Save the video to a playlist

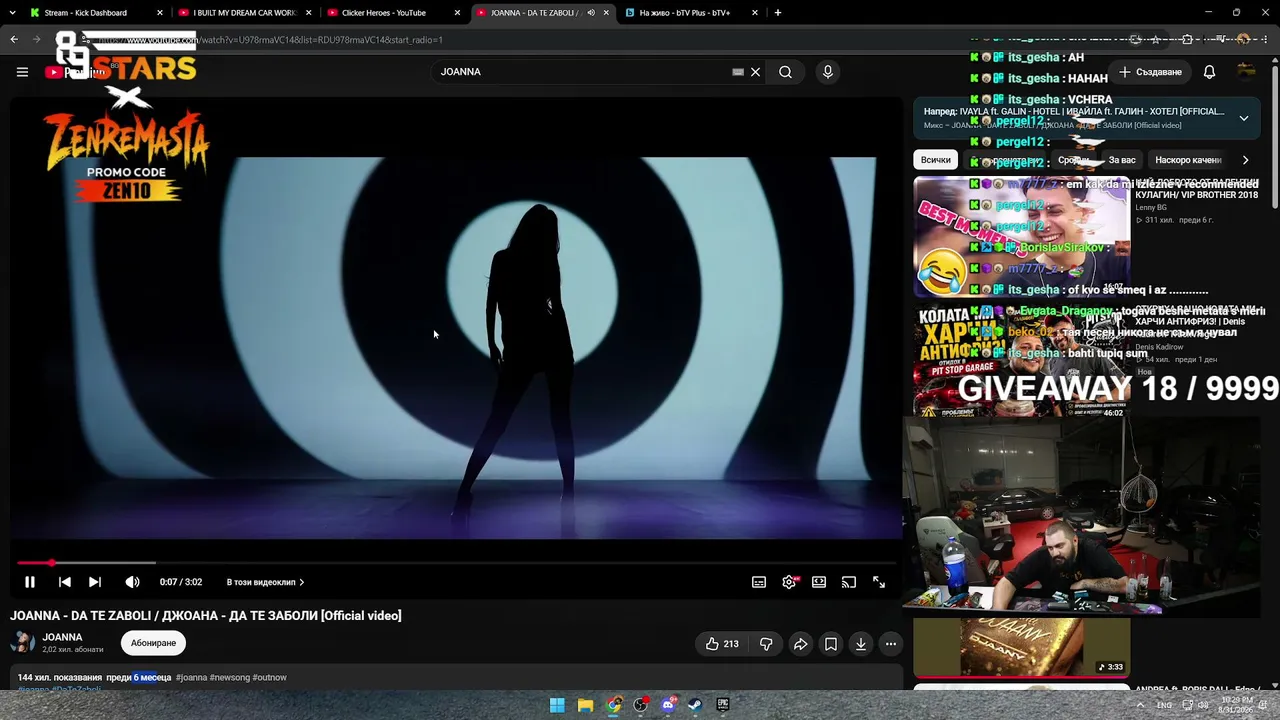pos(830,644)
